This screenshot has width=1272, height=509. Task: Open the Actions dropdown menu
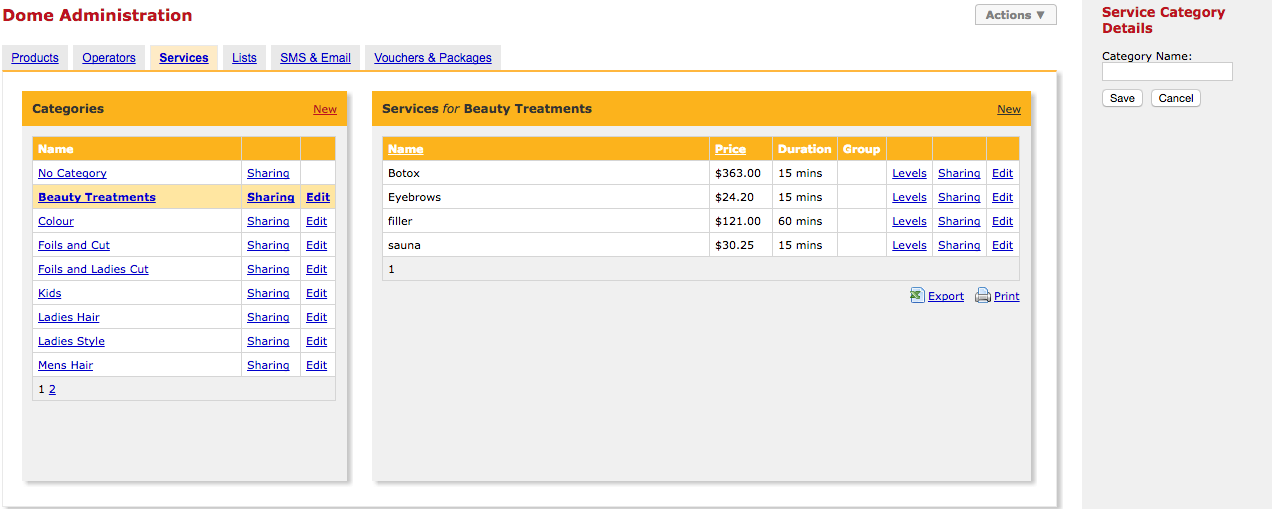pos(1016,15)
